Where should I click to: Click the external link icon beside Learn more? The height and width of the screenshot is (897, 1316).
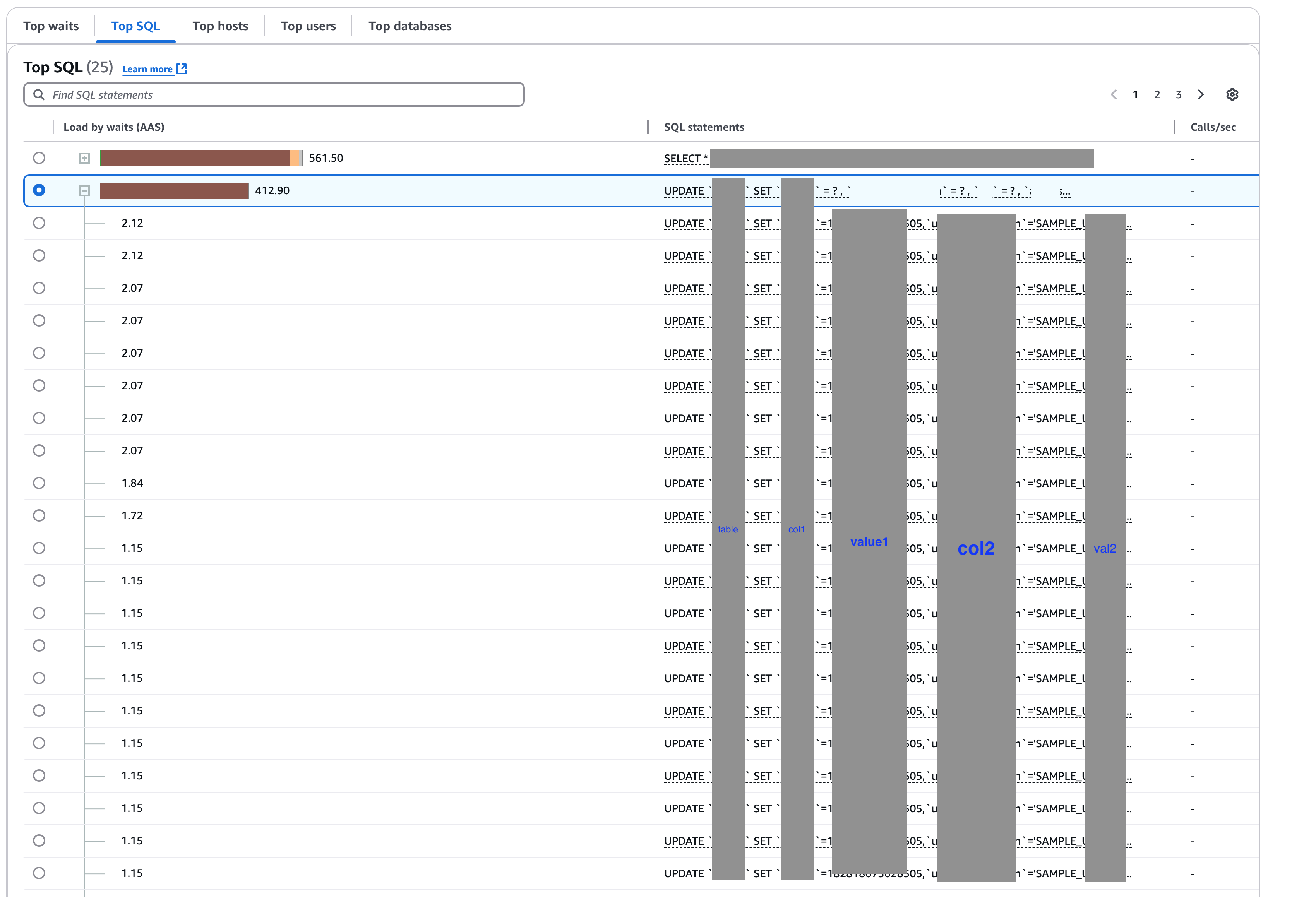182,69
